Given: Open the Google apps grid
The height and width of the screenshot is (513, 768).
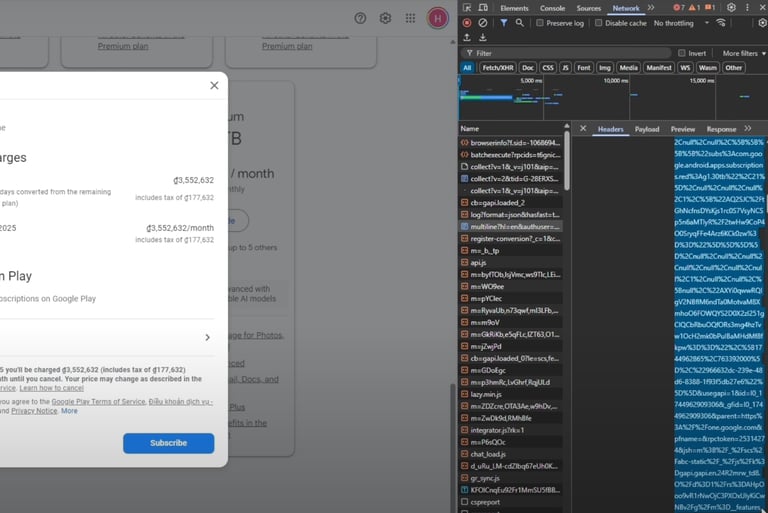Looking at the screenshot, I should click(410, 19).
